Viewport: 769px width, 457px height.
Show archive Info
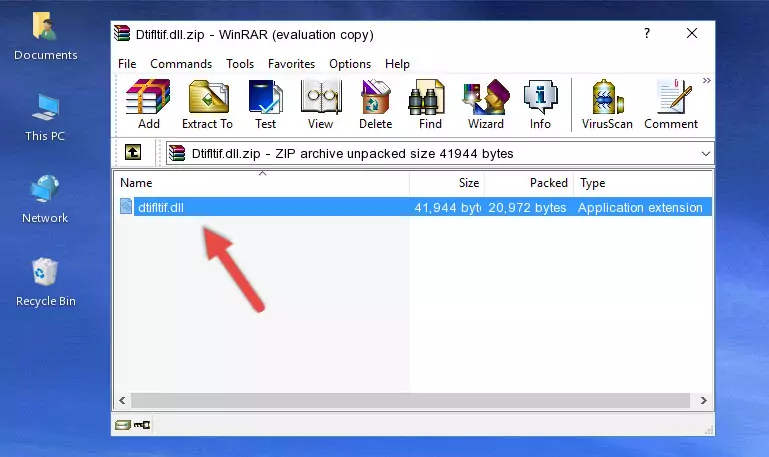coord(540,104)
